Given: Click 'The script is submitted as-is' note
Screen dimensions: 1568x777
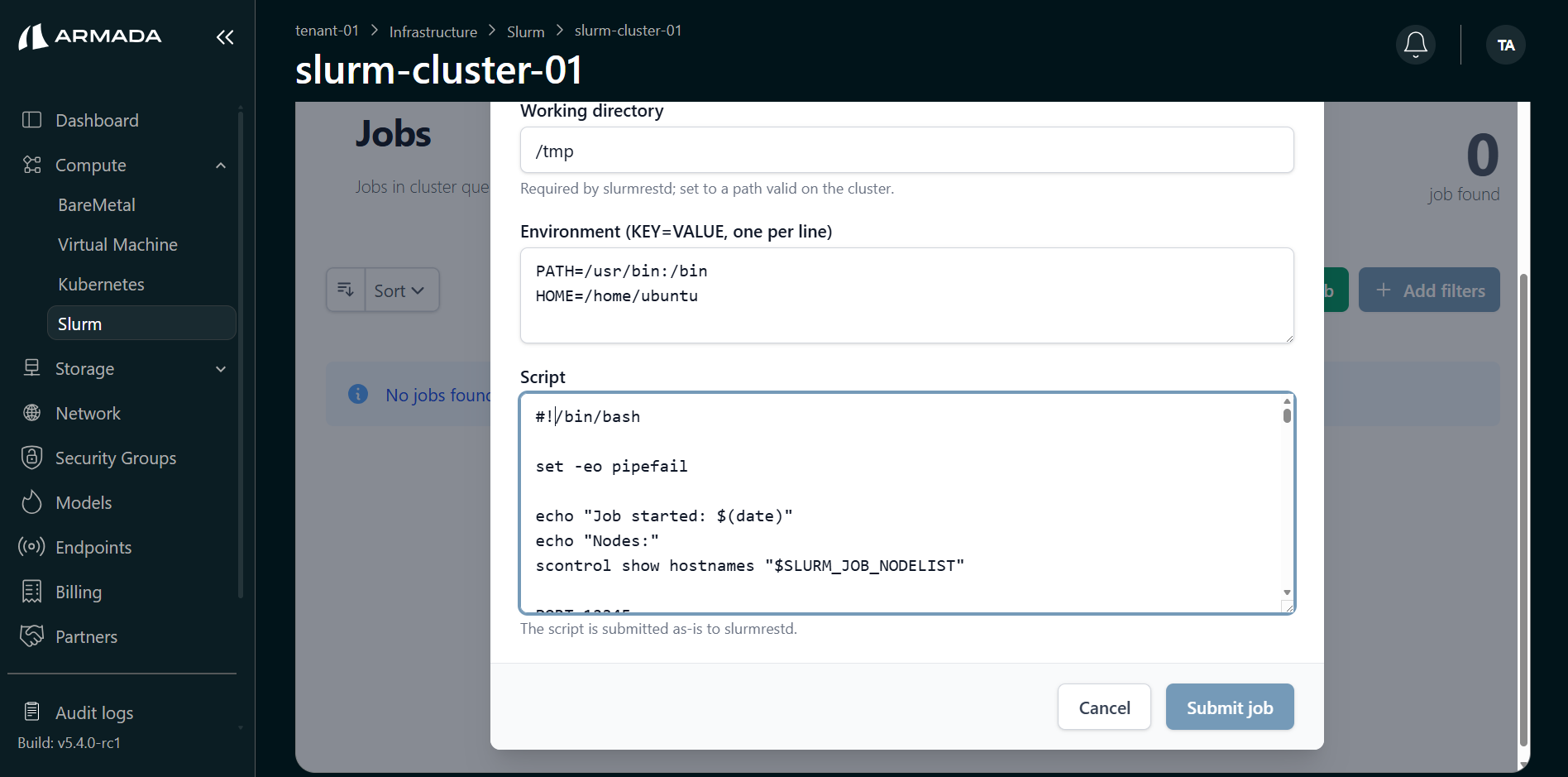Looking at the screenshot, I should (658, 629).
